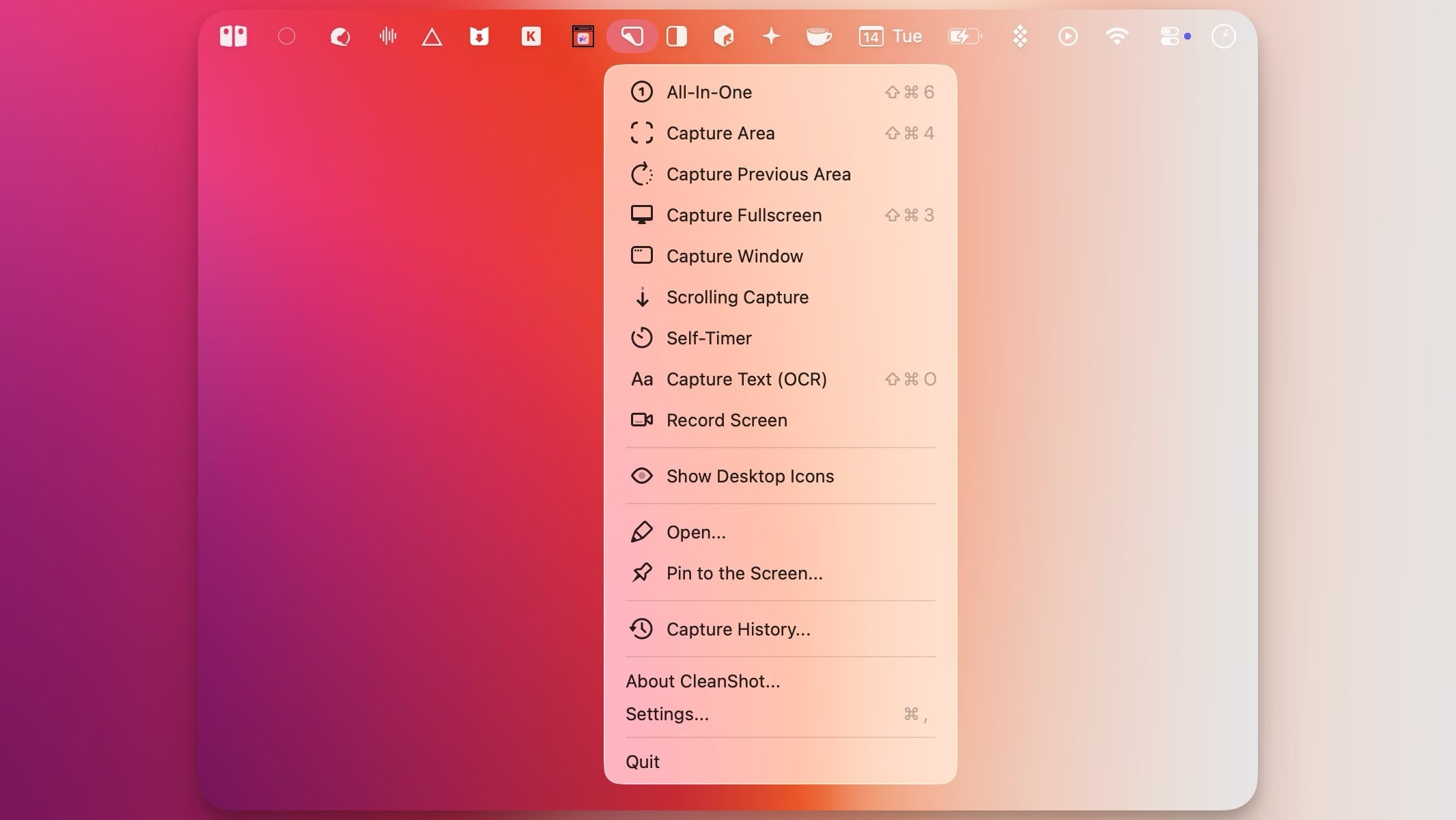
Task: Open Control Center from menu bar
Action: pos(1169,36)
